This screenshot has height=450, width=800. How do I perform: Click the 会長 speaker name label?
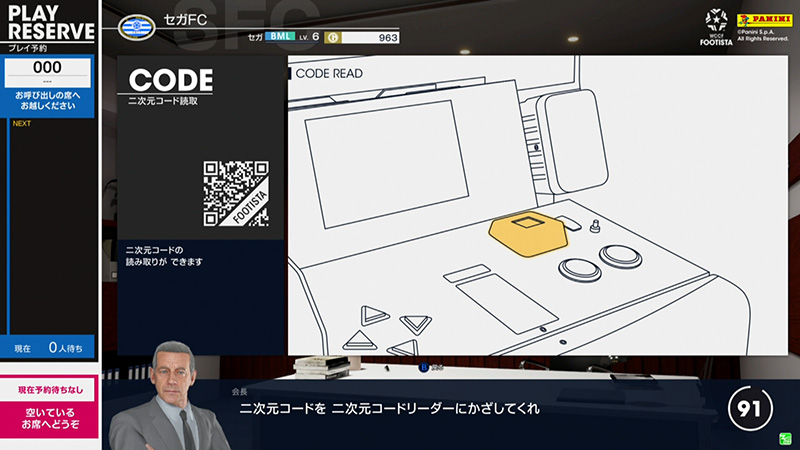239,391
